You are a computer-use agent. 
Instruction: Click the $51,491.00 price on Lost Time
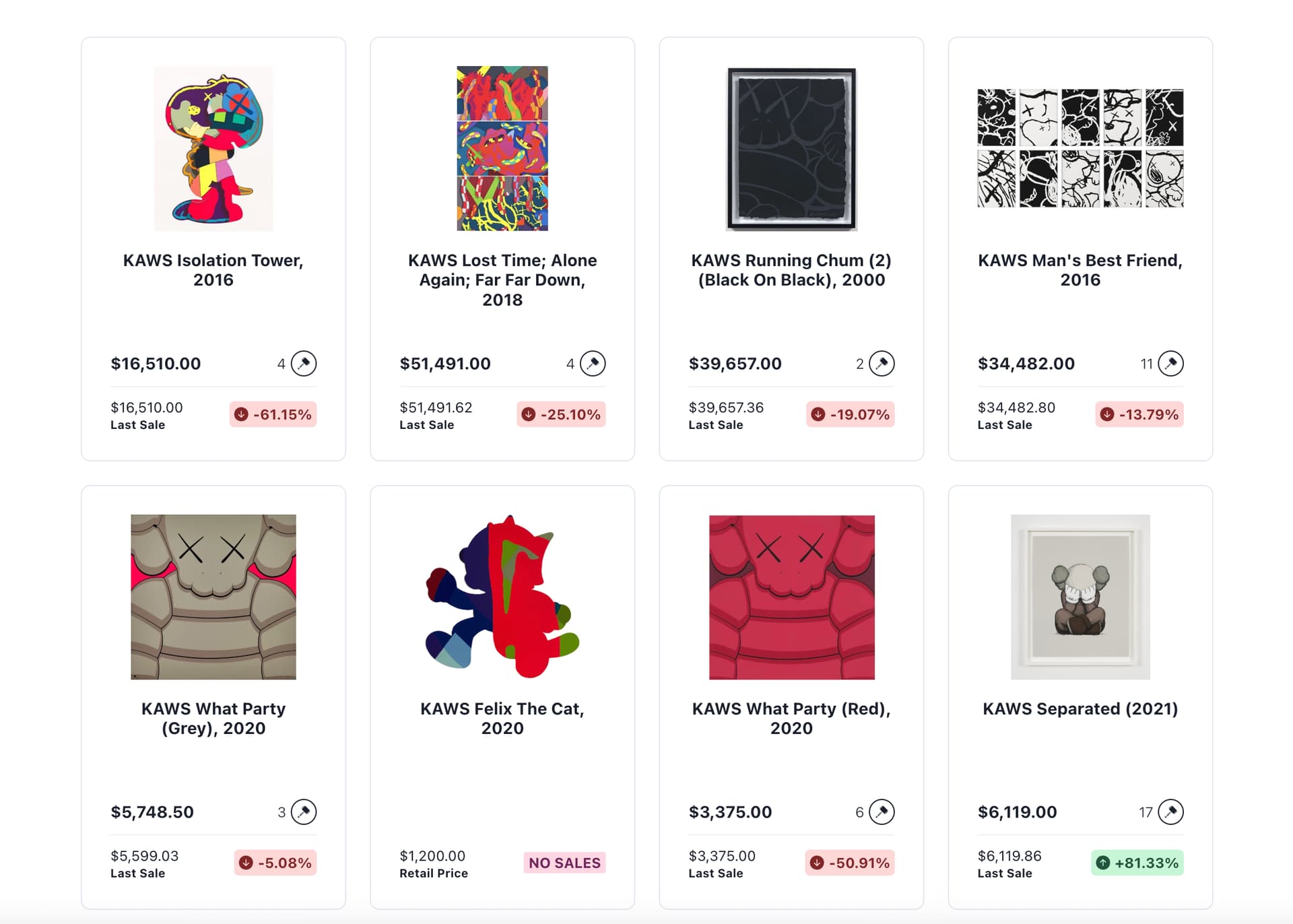pyautogui.click(x=445, y=364)
